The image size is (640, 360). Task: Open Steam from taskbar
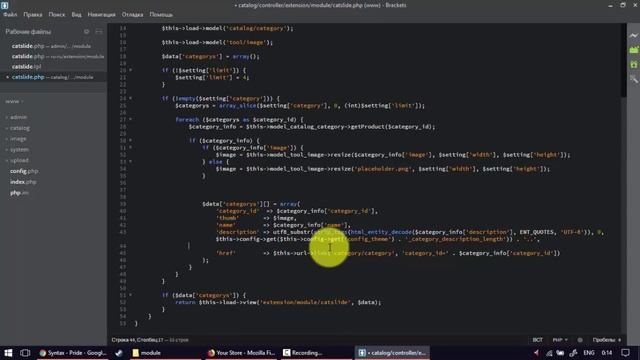(119, 353)
